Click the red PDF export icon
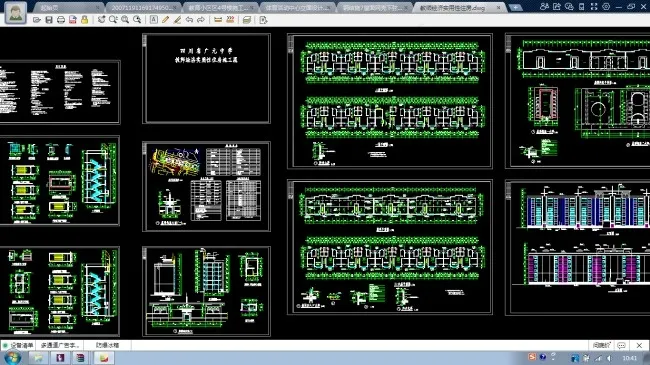Viewport: 650px width, 365px height. click(73, 20)
